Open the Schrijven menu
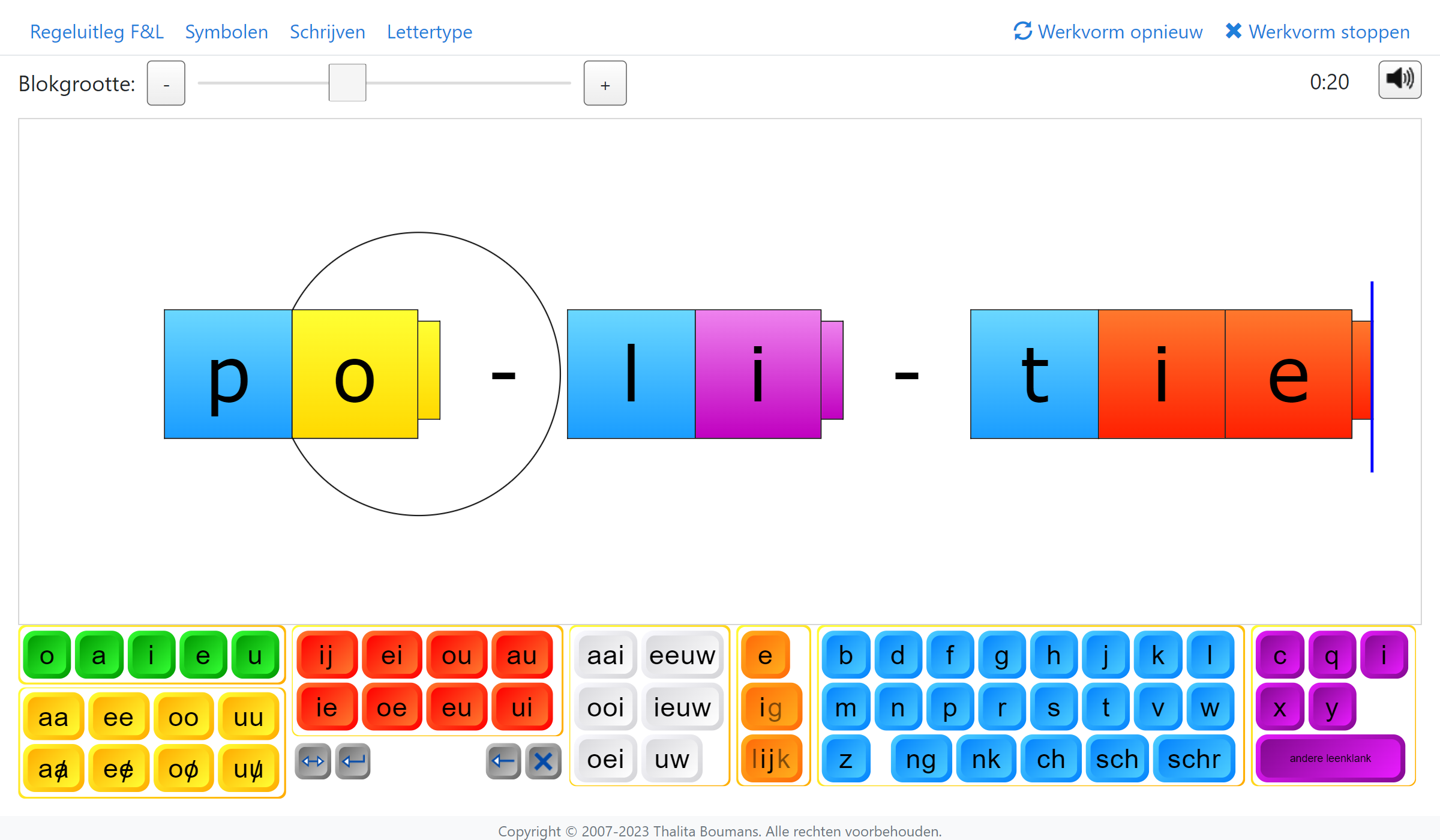This screenshot has width=1440, height=840. point(328,31)
